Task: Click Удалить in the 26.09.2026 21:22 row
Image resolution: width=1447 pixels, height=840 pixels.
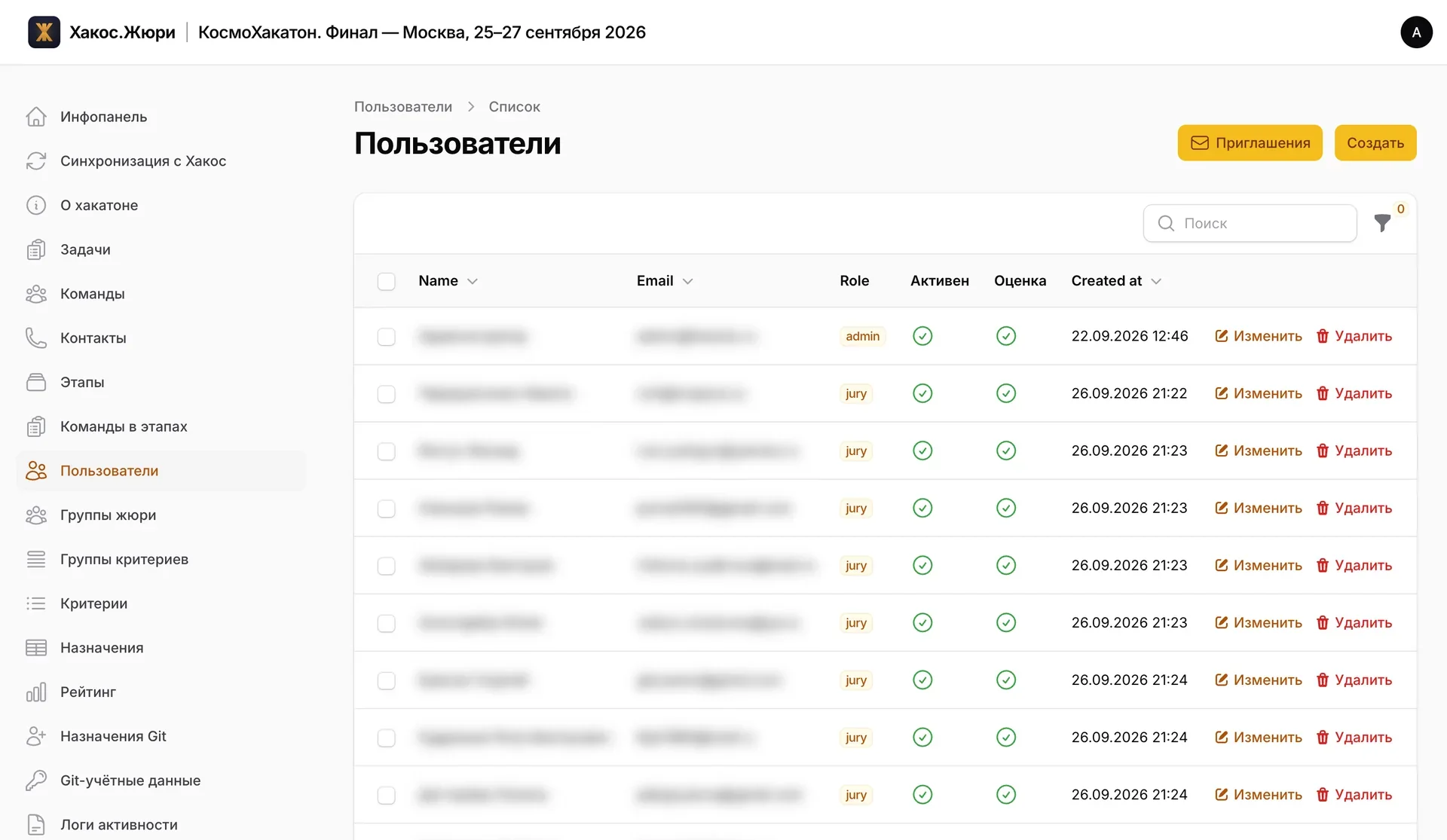Action: [1354, 393]
